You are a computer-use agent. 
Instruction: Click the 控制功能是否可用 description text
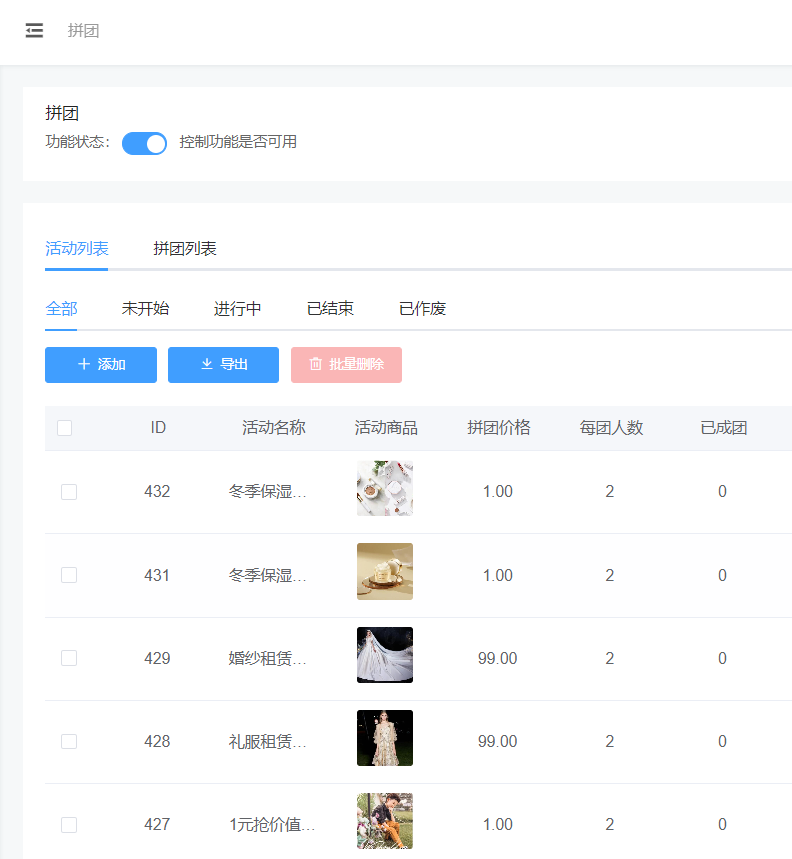(238, 142)
